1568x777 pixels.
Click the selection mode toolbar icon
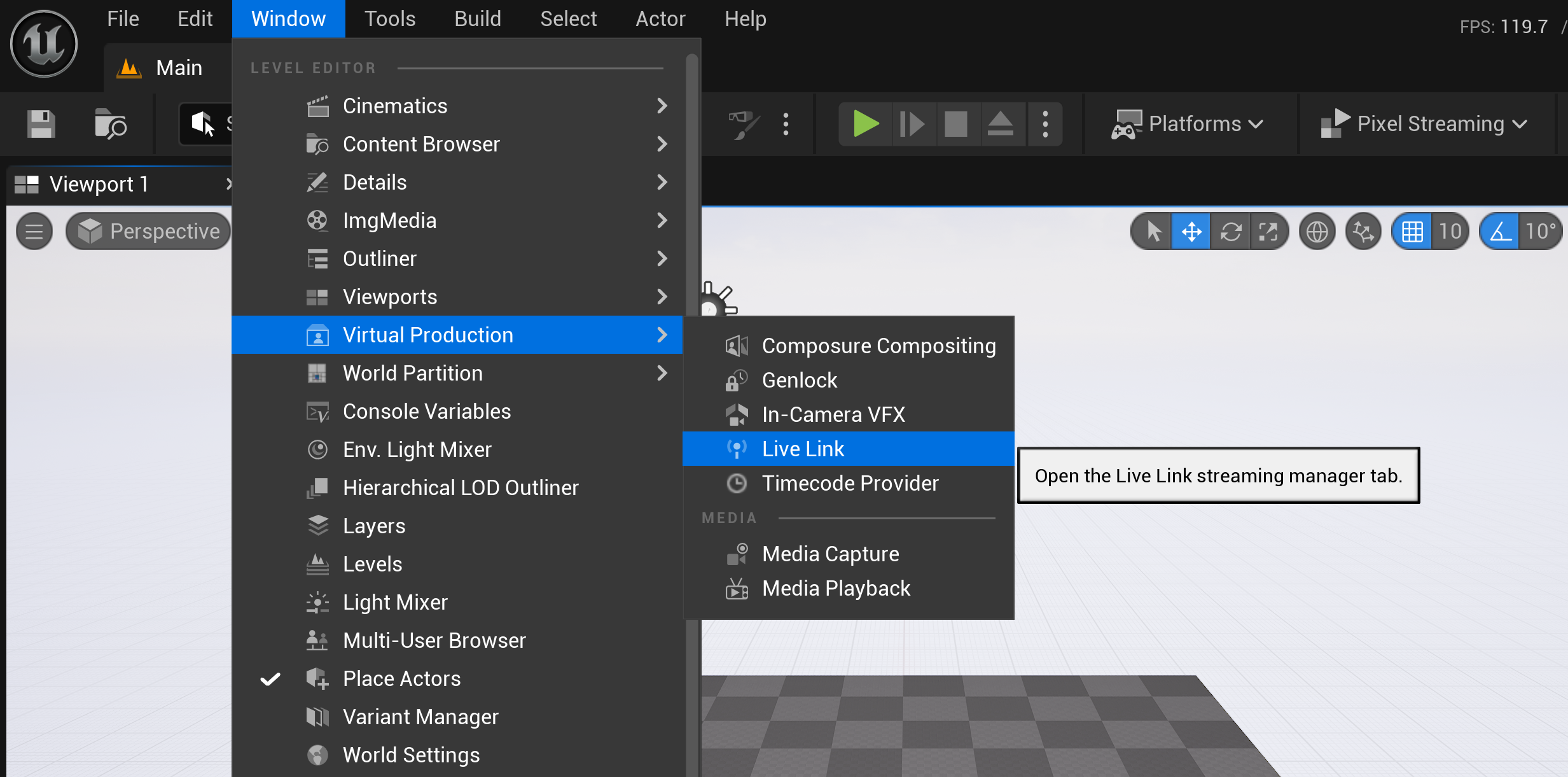click(x=205, y=124)
